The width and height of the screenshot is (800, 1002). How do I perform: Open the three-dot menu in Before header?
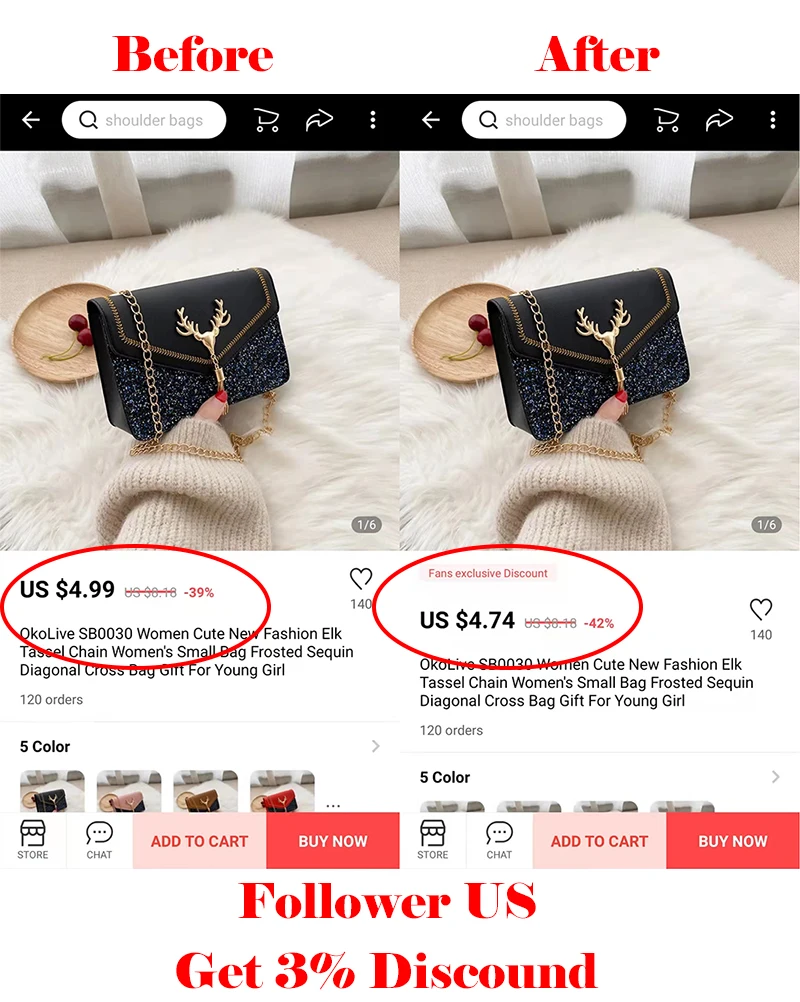[373, 119]
